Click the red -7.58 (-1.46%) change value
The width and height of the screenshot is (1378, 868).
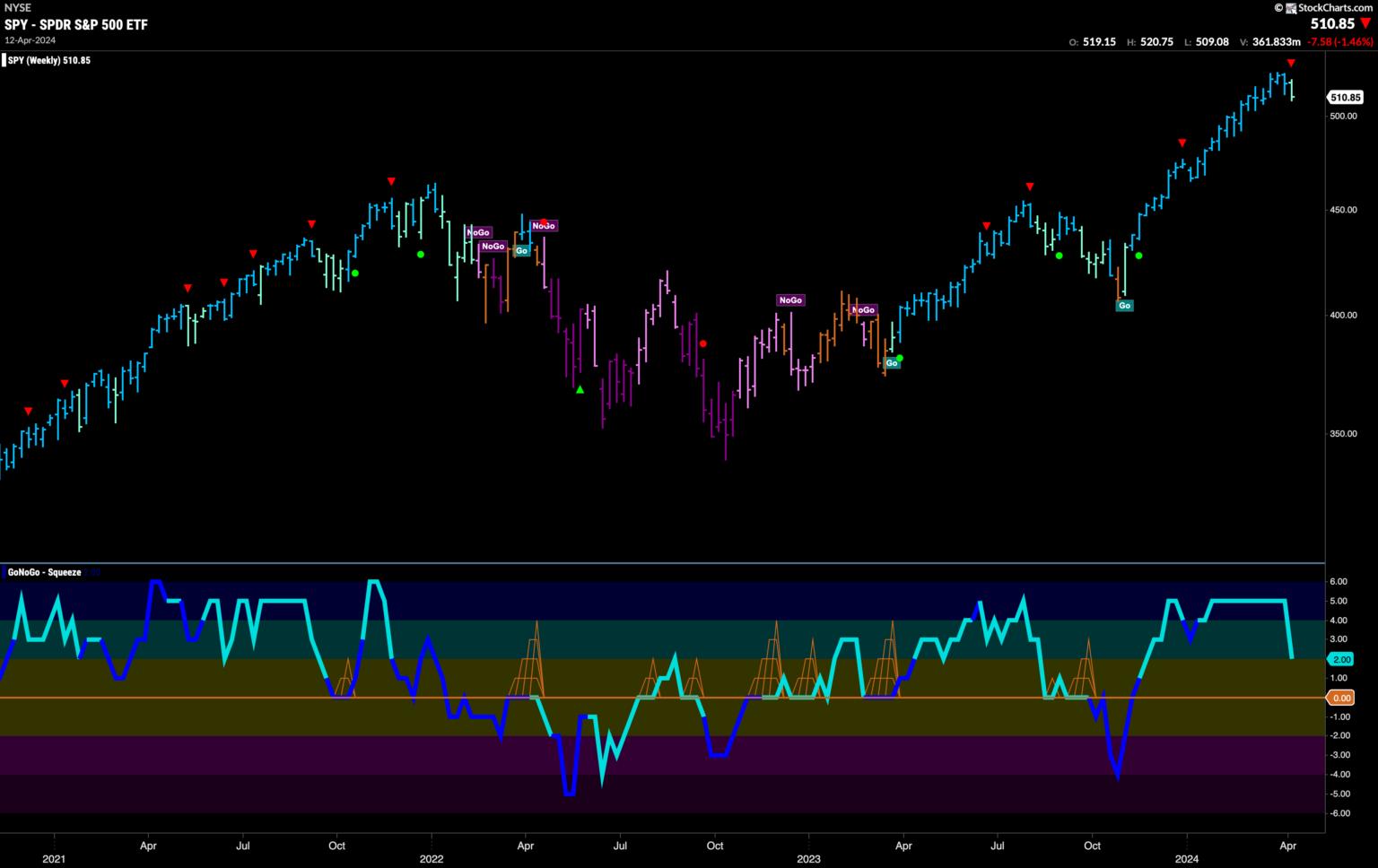pos(1339,42)
